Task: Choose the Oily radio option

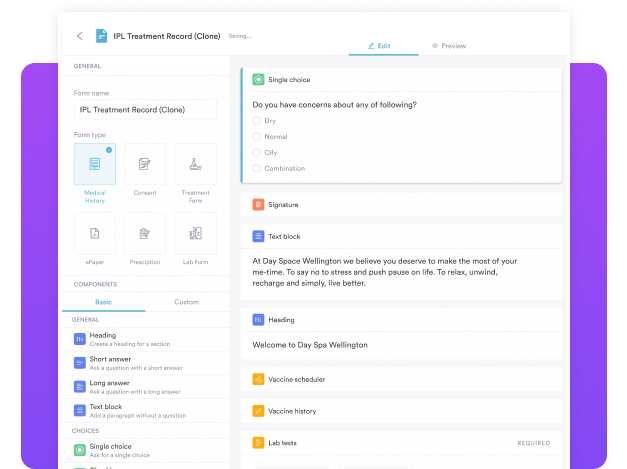Action: [x=257, y=153]
